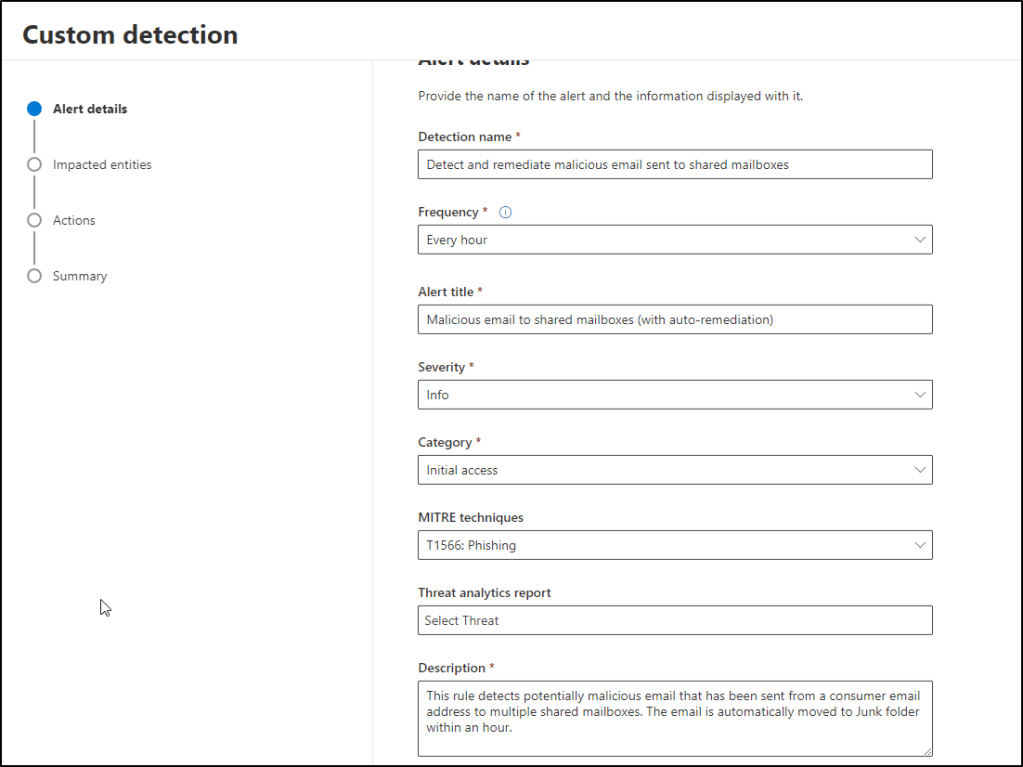Click the Select Threat analytics report field
Viewport: 1023px width, 767px height.
coord(674,620)
